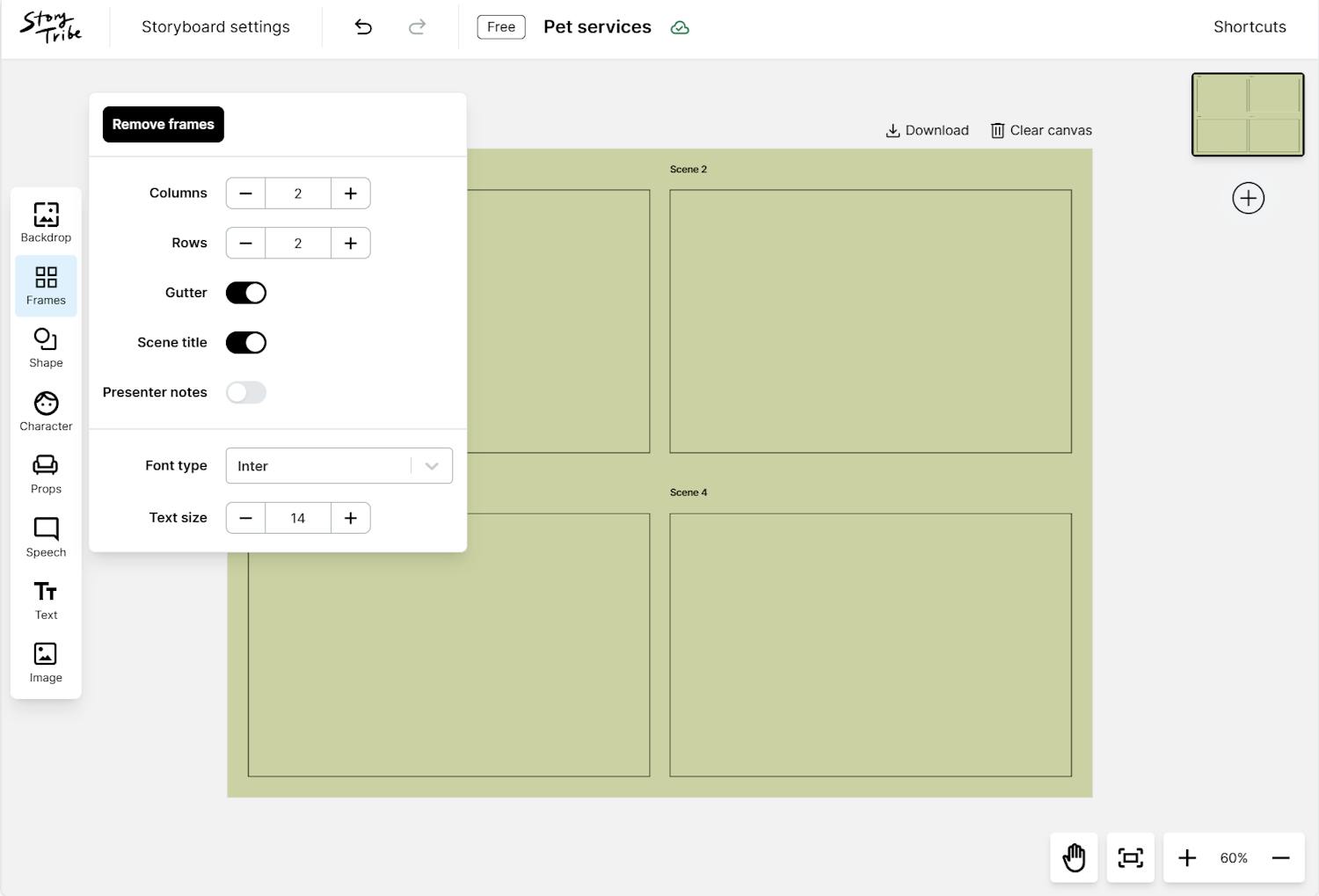Image resolution: width=1319 pixels, height=896 pixels.
Task: Select the Shape tool
Action: pos(46,348)
